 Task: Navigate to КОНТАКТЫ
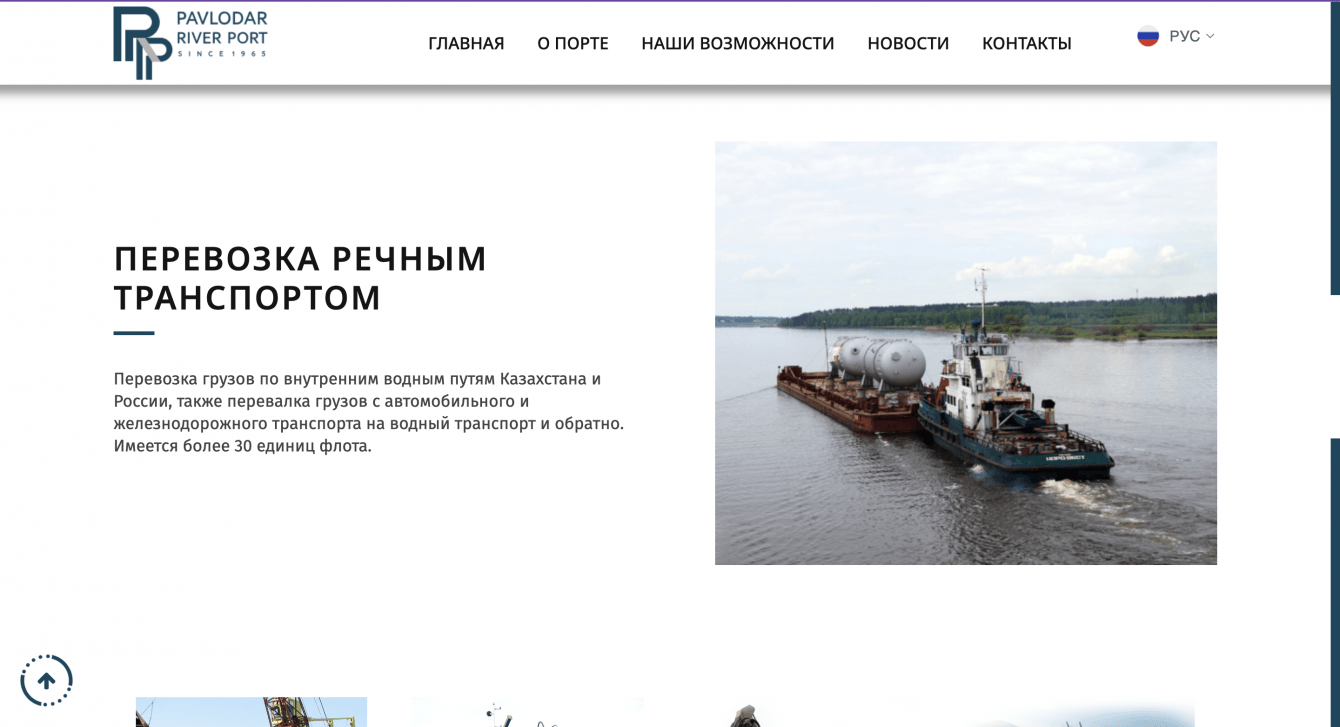(x=1027, y=43)
